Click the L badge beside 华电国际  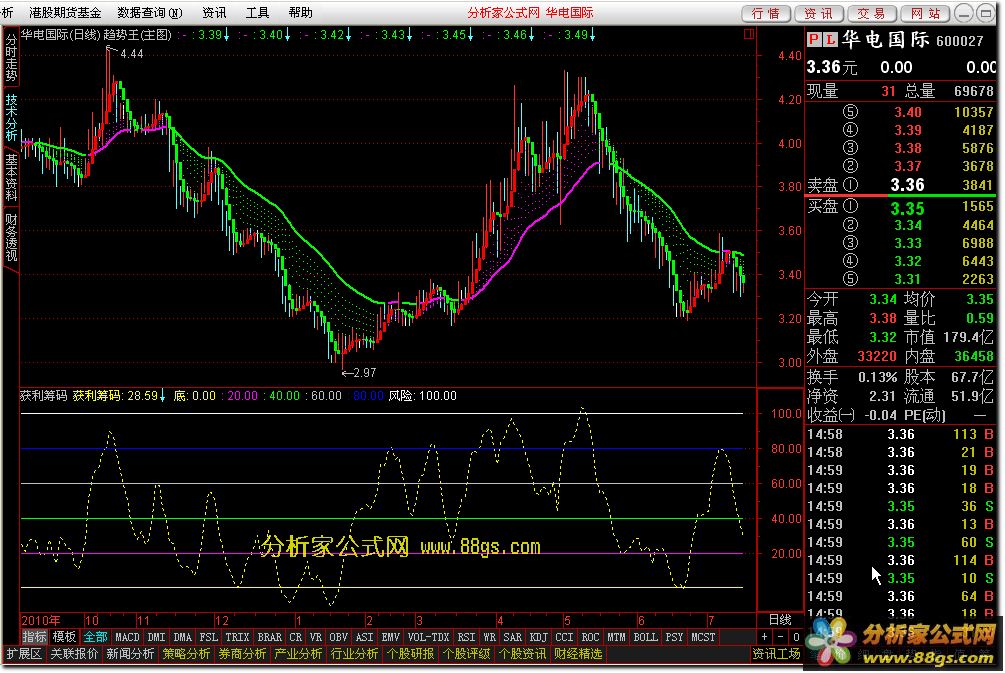(x=829, y=40)
